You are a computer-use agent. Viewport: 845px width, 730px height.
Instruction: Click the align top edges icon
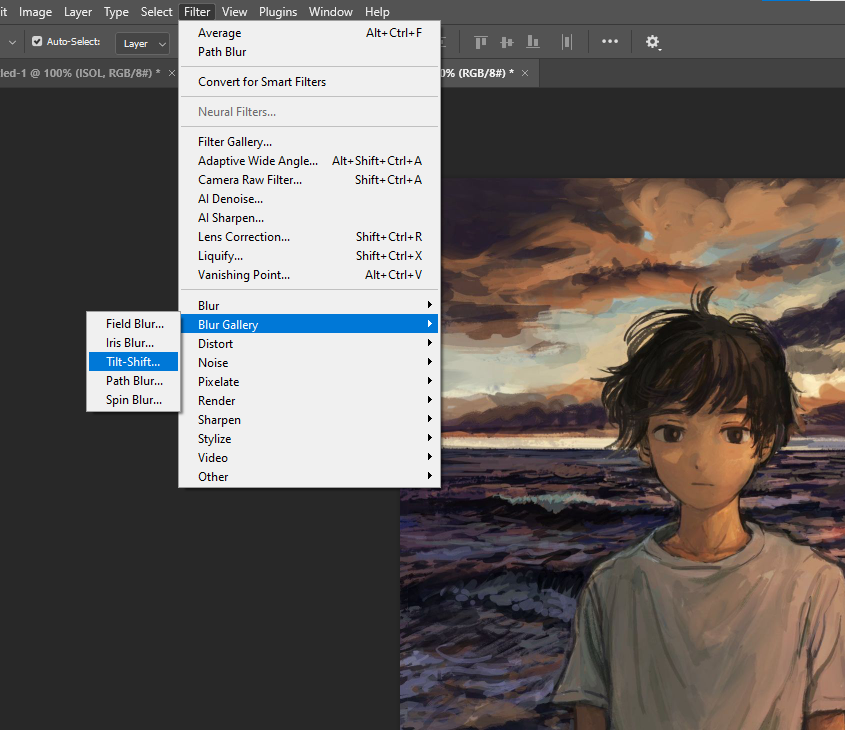point(481,42)
